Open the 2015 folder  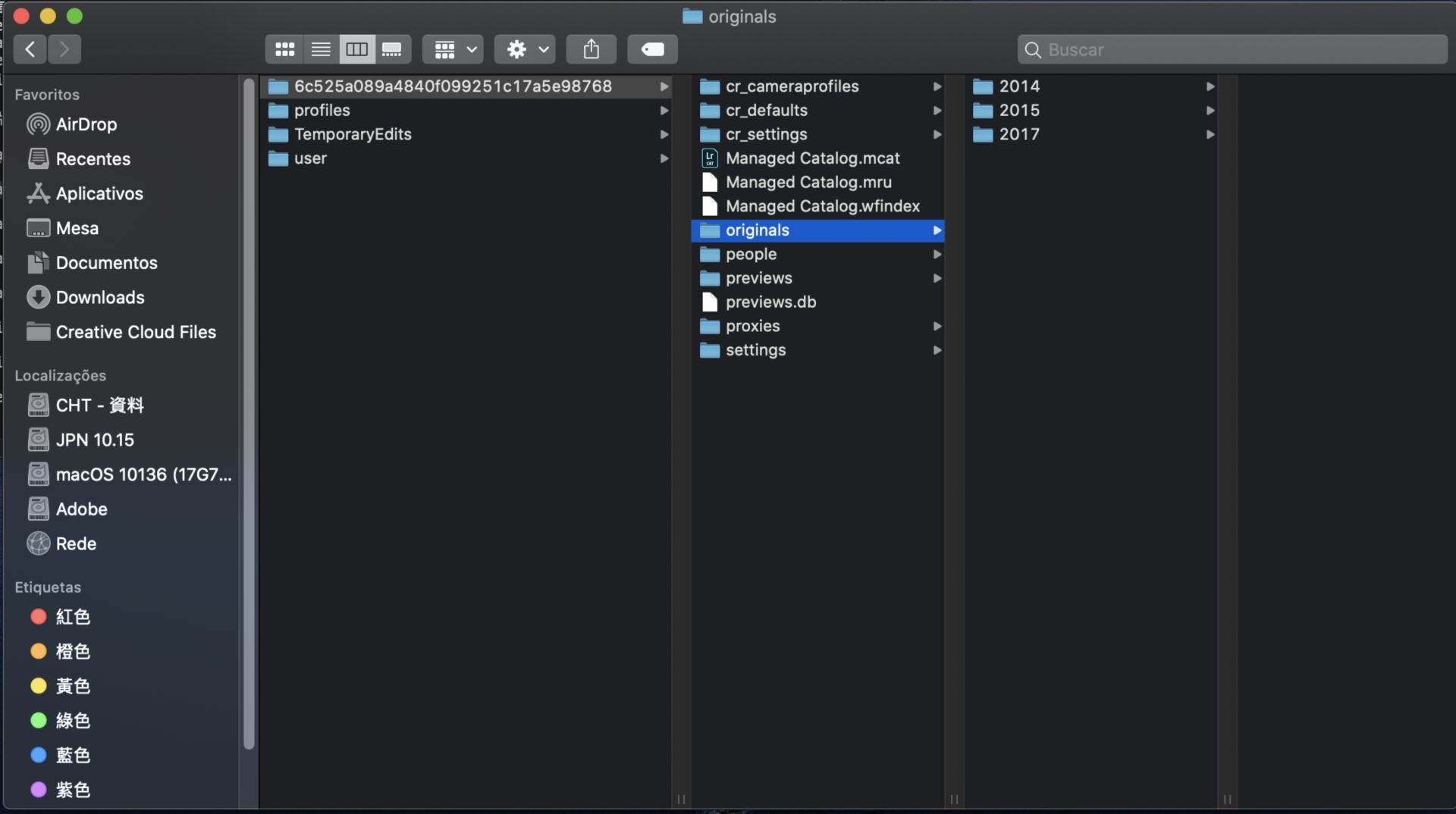point(1020,110)
